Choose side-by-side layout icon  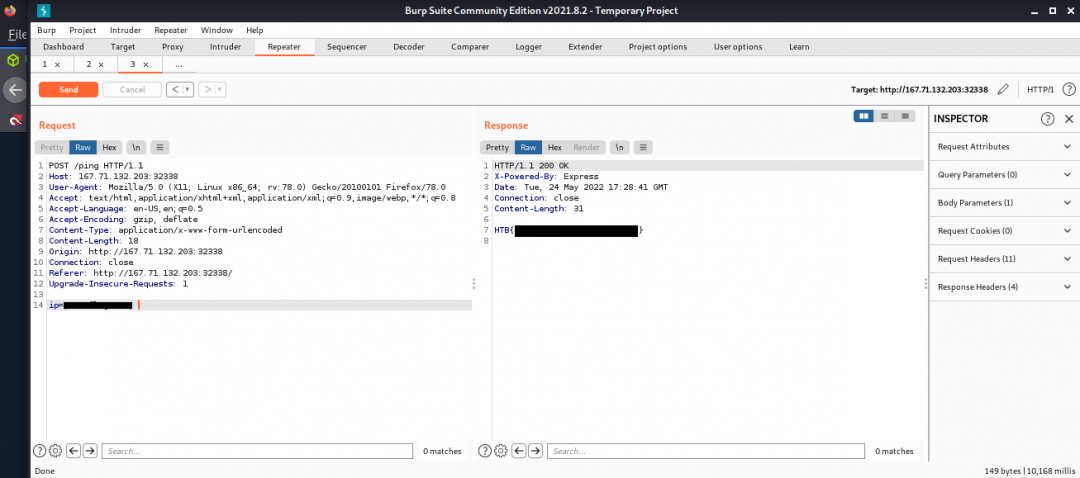864,116
